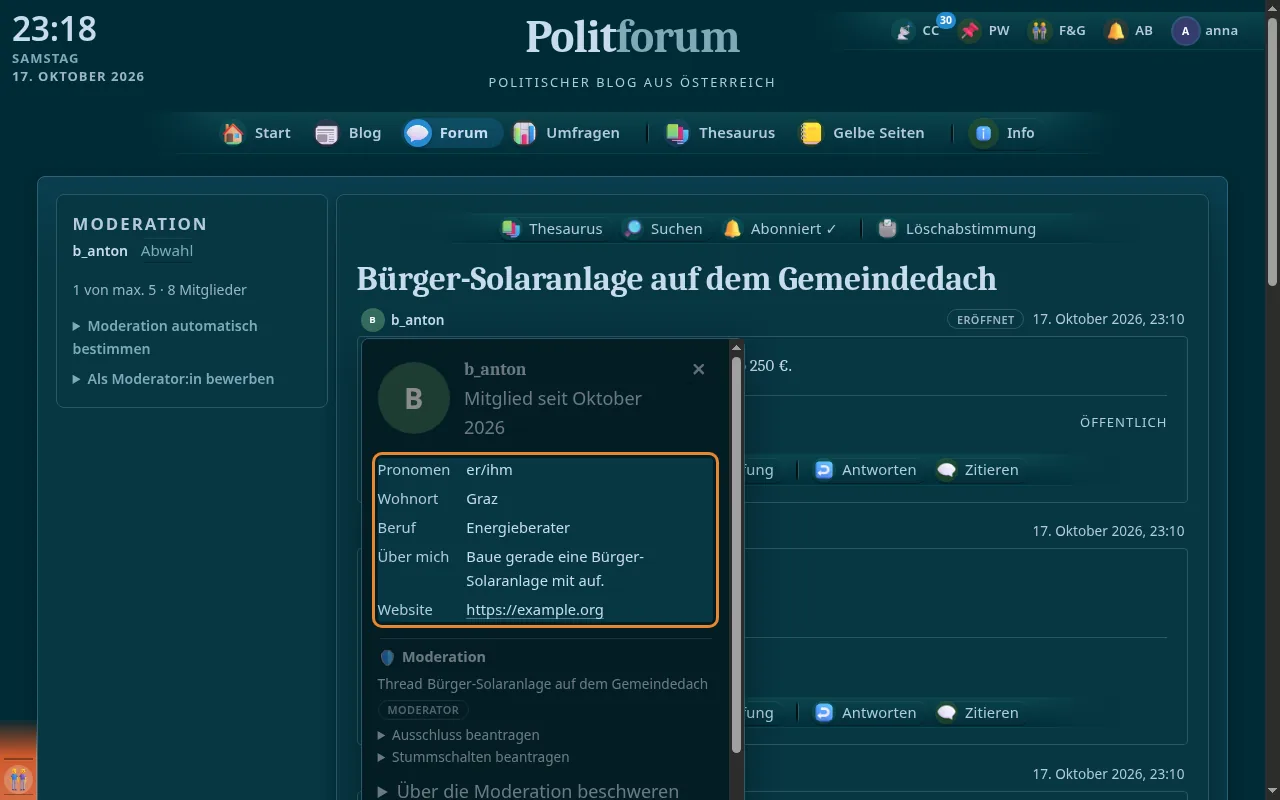Screen dimensions: 1280x800
Task: Open the thread toolbar Thesaurus icon
Action: 511,229
